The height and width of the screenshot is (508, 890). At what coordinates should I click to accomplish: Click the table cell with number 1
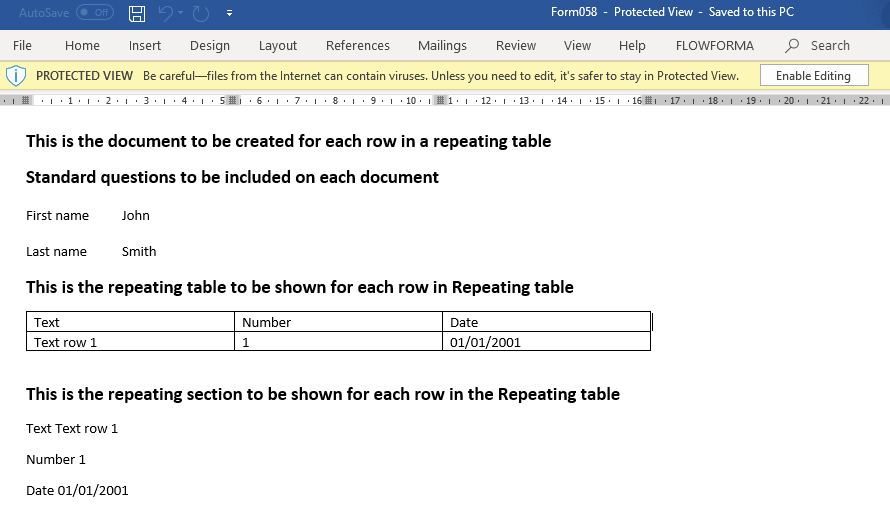[x=338, y=342]
